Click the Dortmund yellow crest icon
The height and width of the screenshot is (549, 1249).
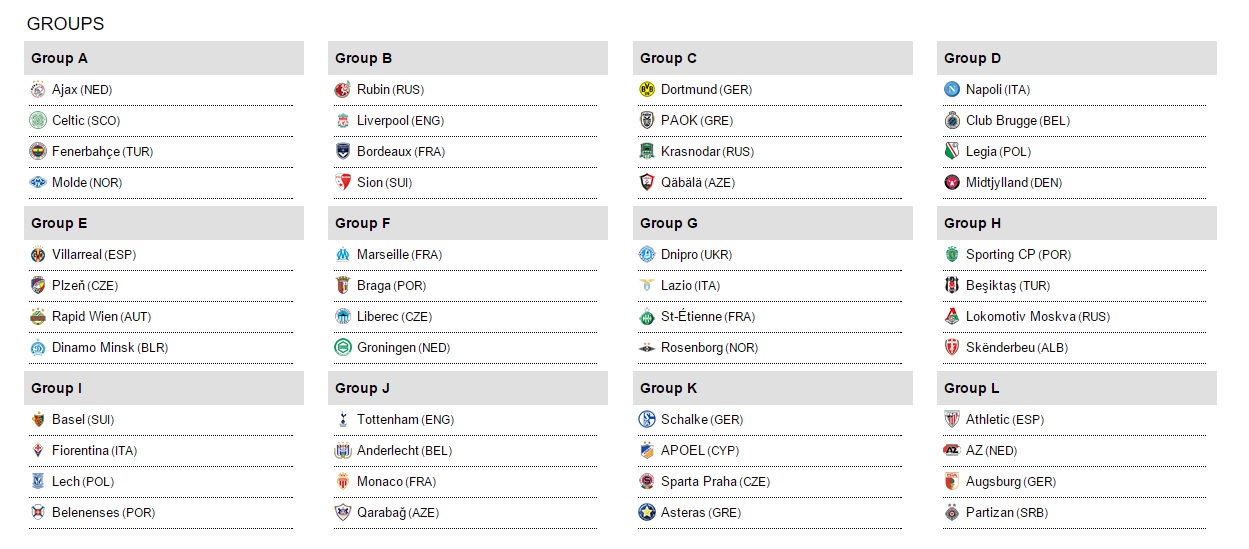(646, 90)
